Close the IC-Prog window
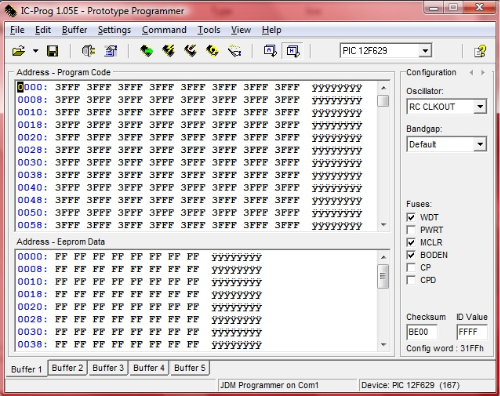Image resolution: width=500 pixels, height=396 pixels. pos(479,8)
